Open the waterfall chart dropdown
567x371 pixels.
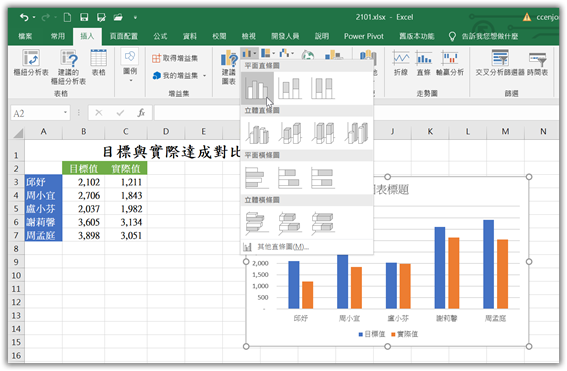[287, 54]
